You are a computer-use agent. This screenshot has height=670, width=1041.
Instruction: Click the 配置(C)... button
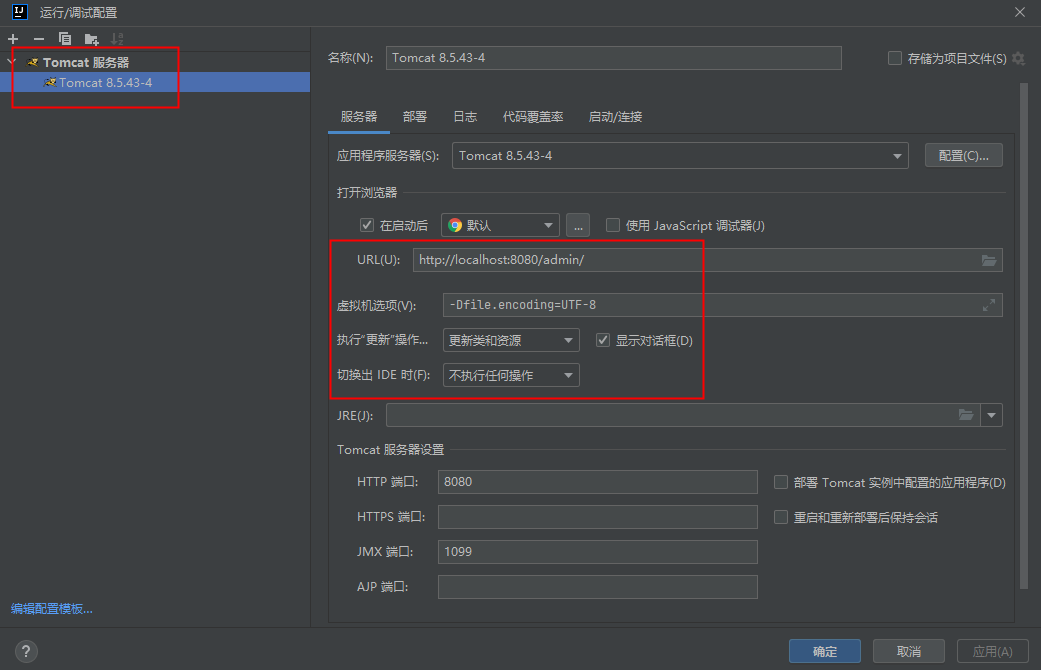coord(963,155)
